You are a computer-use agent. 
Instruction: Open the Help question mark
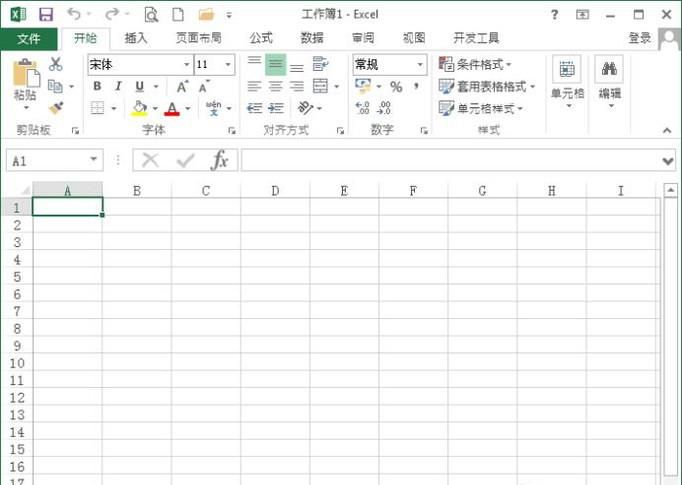click(x=554, y=15)
